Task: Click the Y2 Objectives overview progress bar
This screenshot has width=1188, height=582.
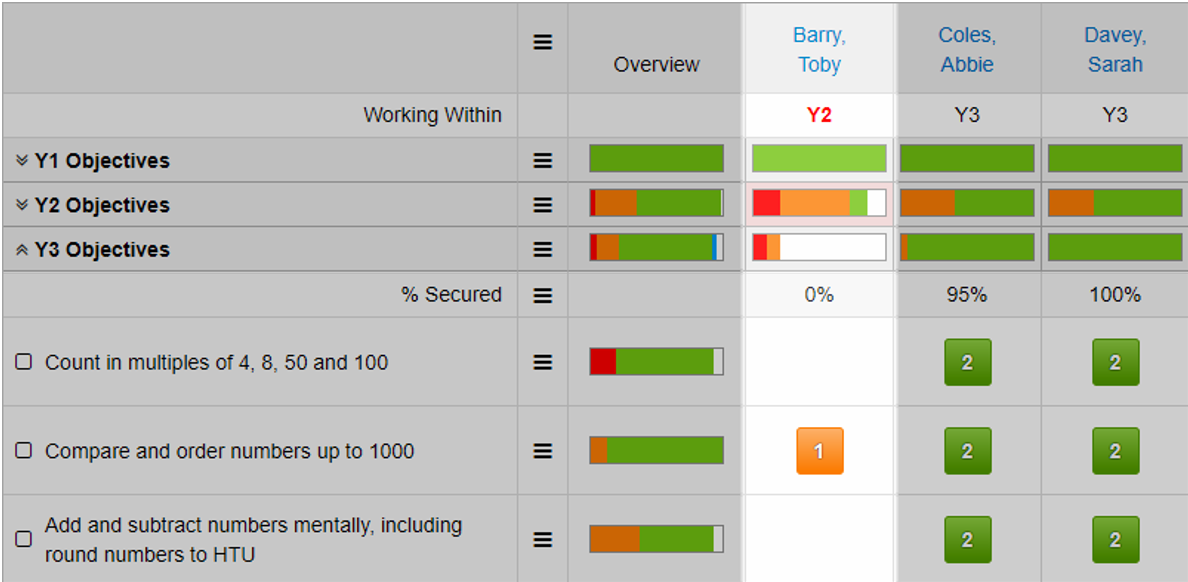Action: coord(656,203)
